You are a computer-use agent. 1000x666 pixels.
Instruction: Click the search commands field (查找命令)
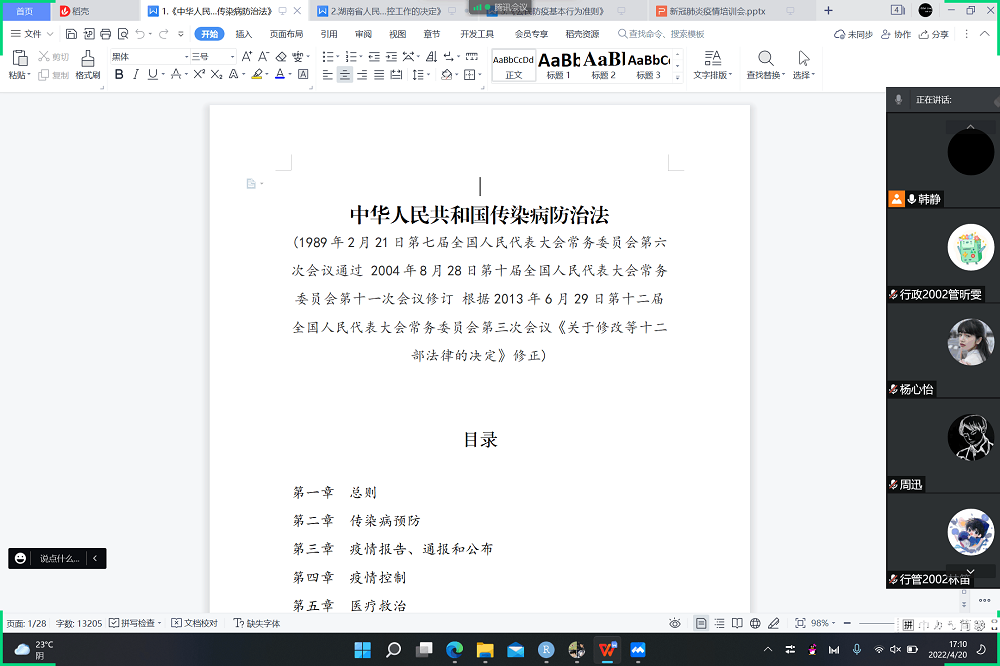pos(665,34)
